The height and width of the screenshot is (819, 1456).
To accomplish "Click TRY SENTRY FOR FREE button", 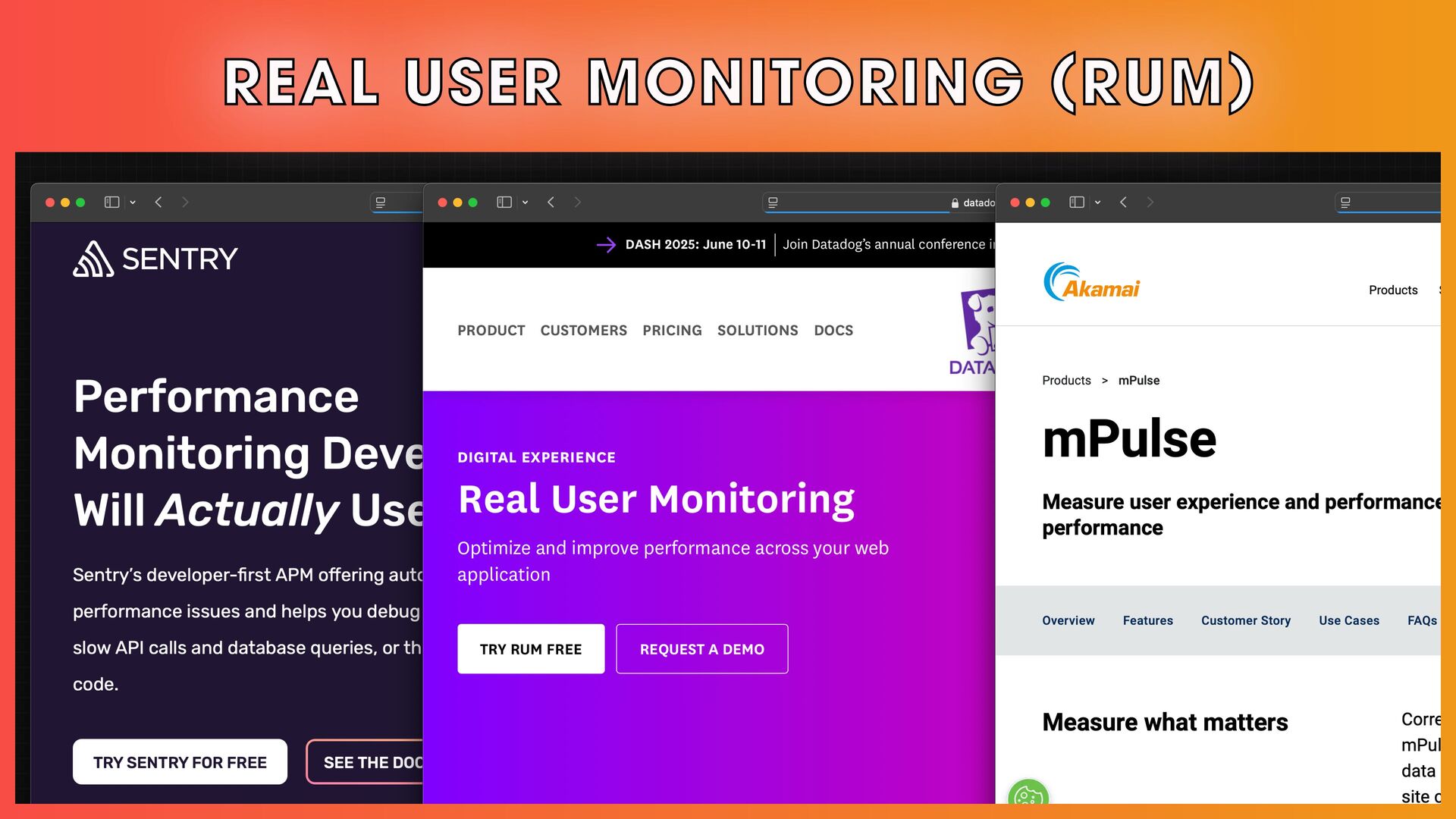I will (180, 762).
